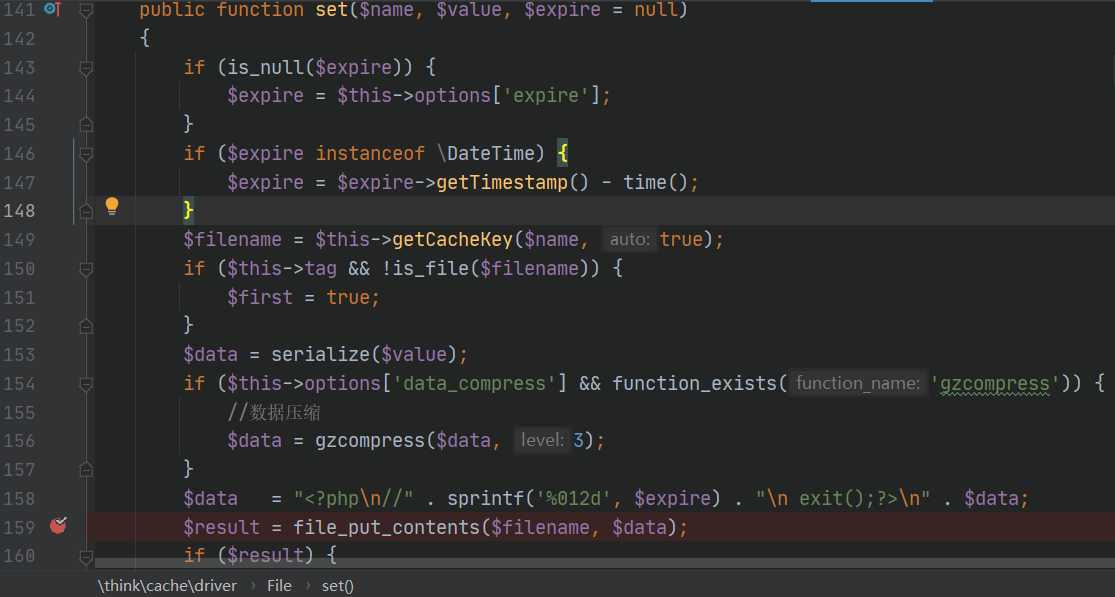Click the 'exit();?>' string on line 158
The height and width of the screenshot is (597, 1115).
848,498
